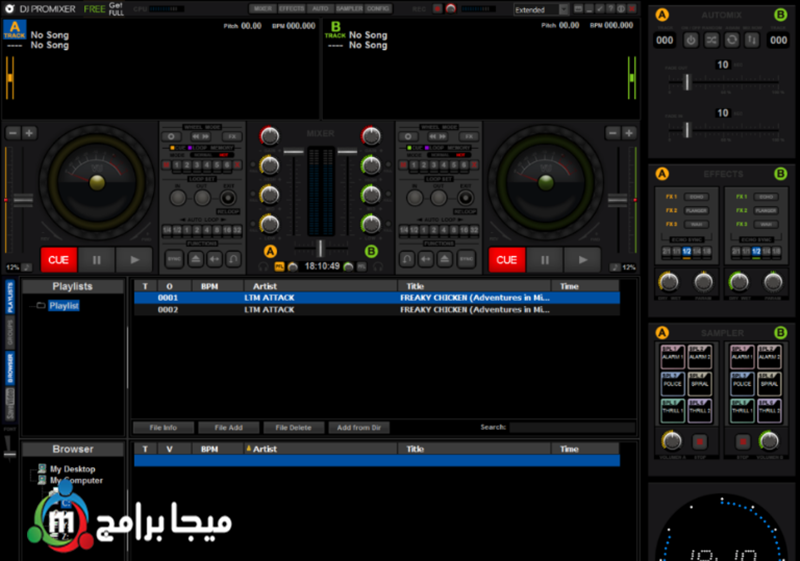Viewport: 800px width, 561px height.
Task: Choose FX 3 WAH effect for deck B
Action: click(766, 224)
